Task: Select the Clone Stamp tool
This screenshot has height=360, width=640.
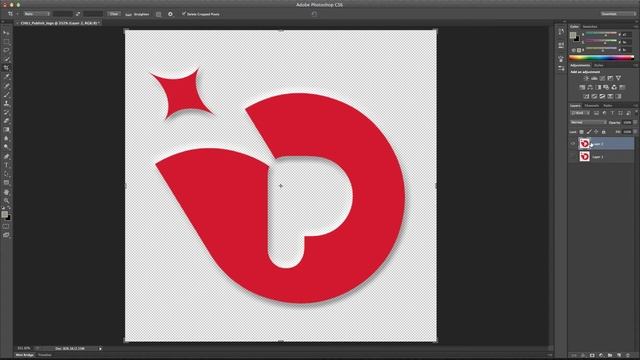Action: 6,103
